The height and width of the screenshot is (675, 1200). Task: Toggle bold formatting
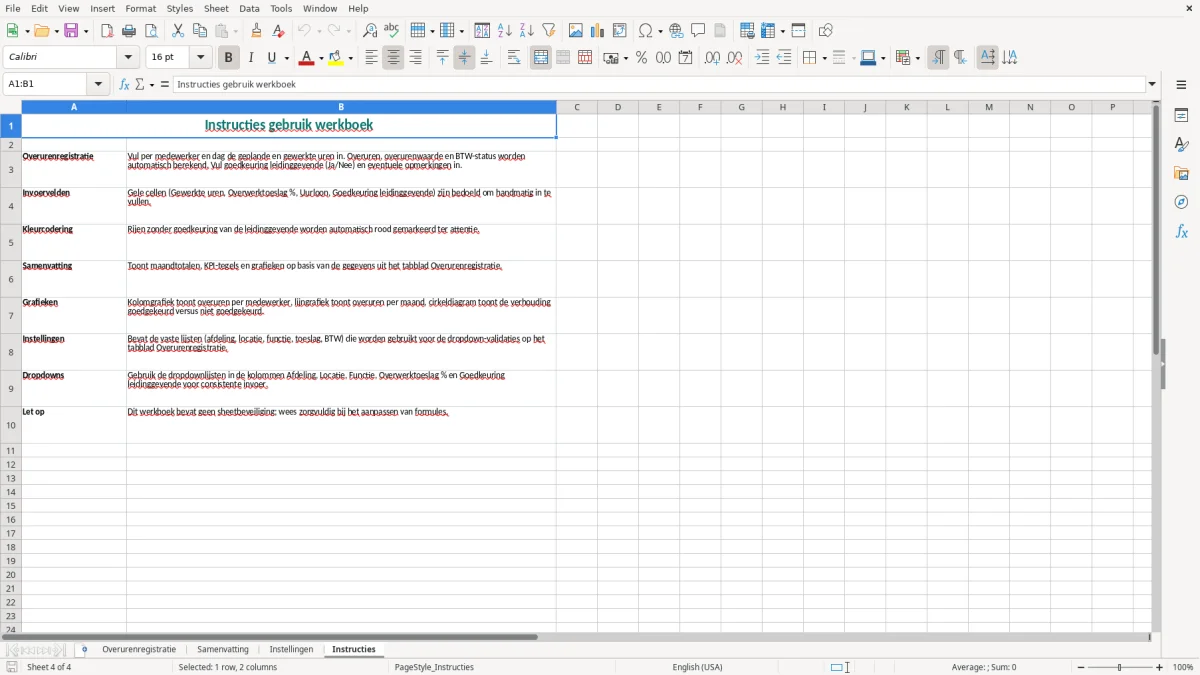(x=229, y=58)
